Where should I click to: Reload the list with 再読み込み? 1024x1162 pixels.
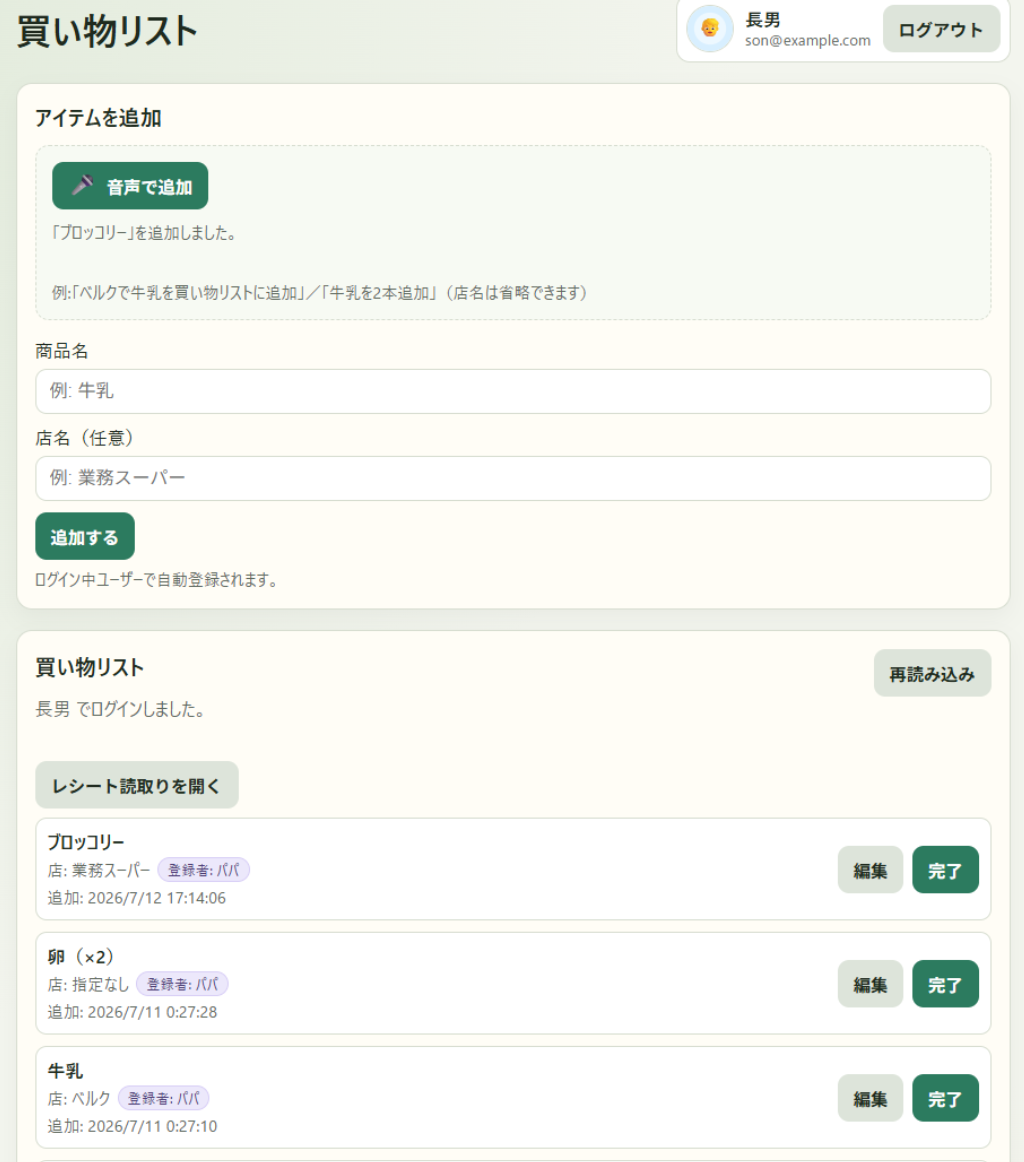(932, 674)
